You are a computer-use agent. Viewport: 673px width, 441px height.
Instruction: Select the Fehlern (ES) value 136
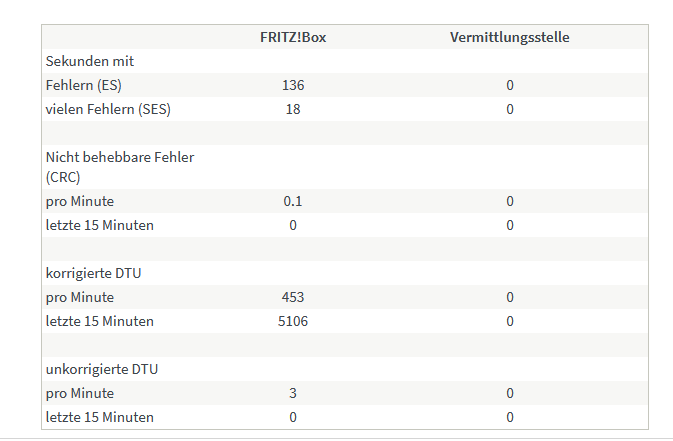click(293, 85)
